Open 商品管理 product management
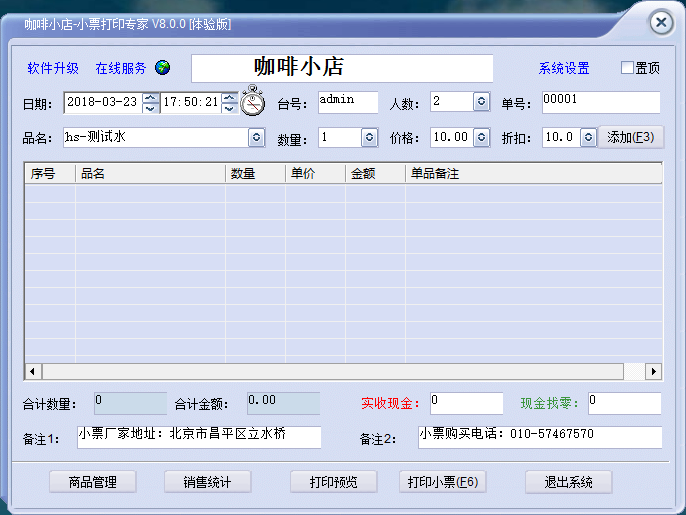Image resolution: width=686 pixels, height=515 pixels. pos(93,482)
